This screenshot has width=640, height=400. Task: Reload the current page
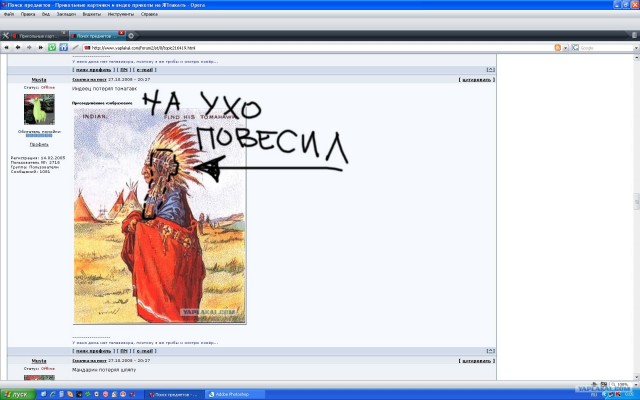pos(52,48)
